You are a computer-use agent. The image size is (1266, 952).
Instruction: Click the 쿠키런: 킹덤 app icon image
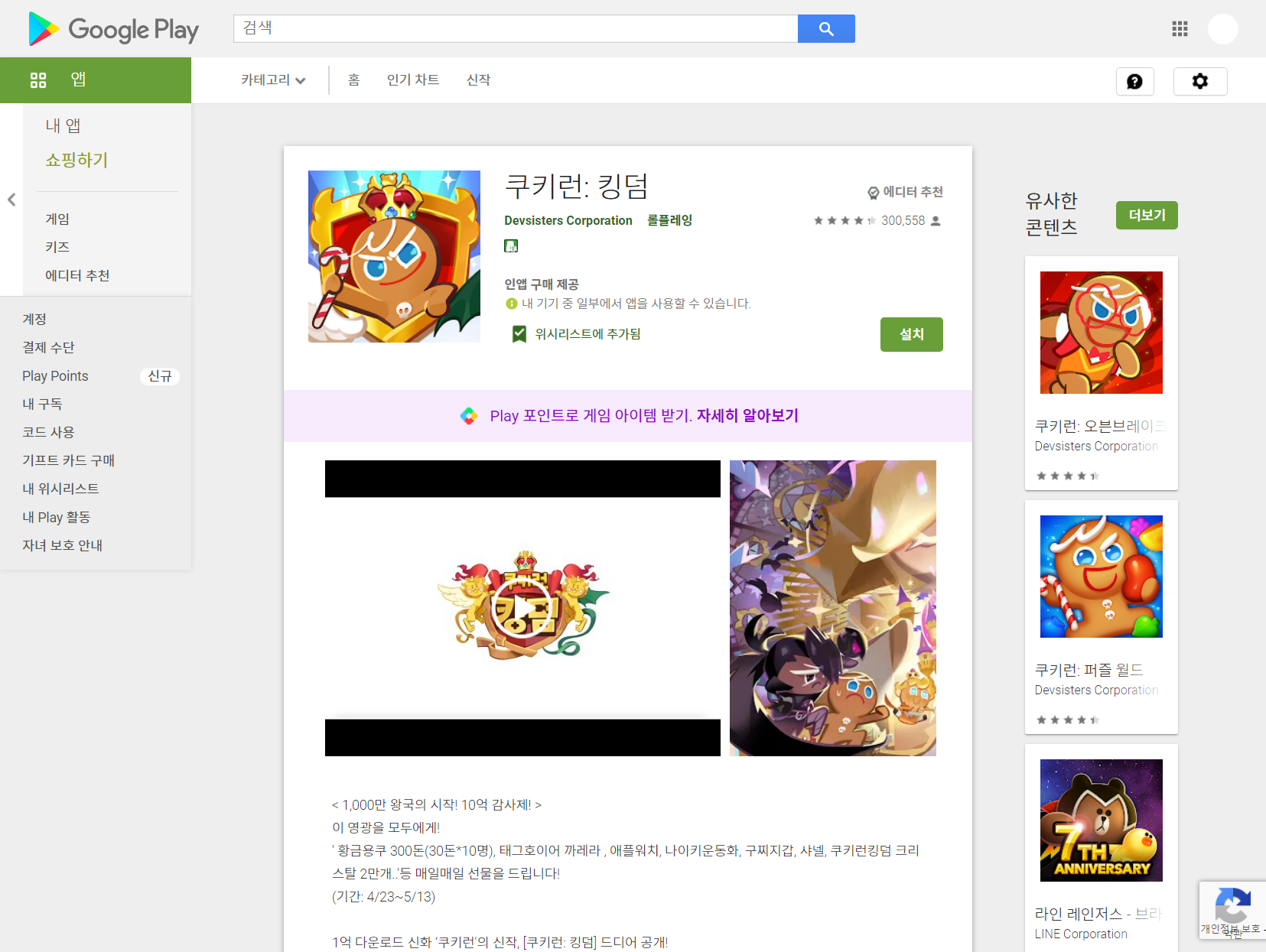(394, 256)
